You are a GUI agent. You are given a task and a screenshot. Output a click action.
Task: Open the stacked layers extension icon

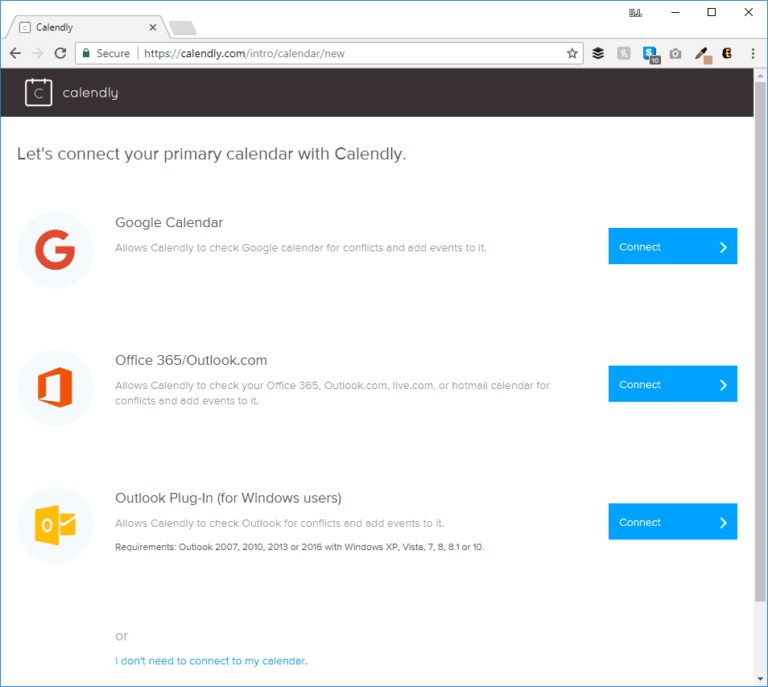(598, 53)
